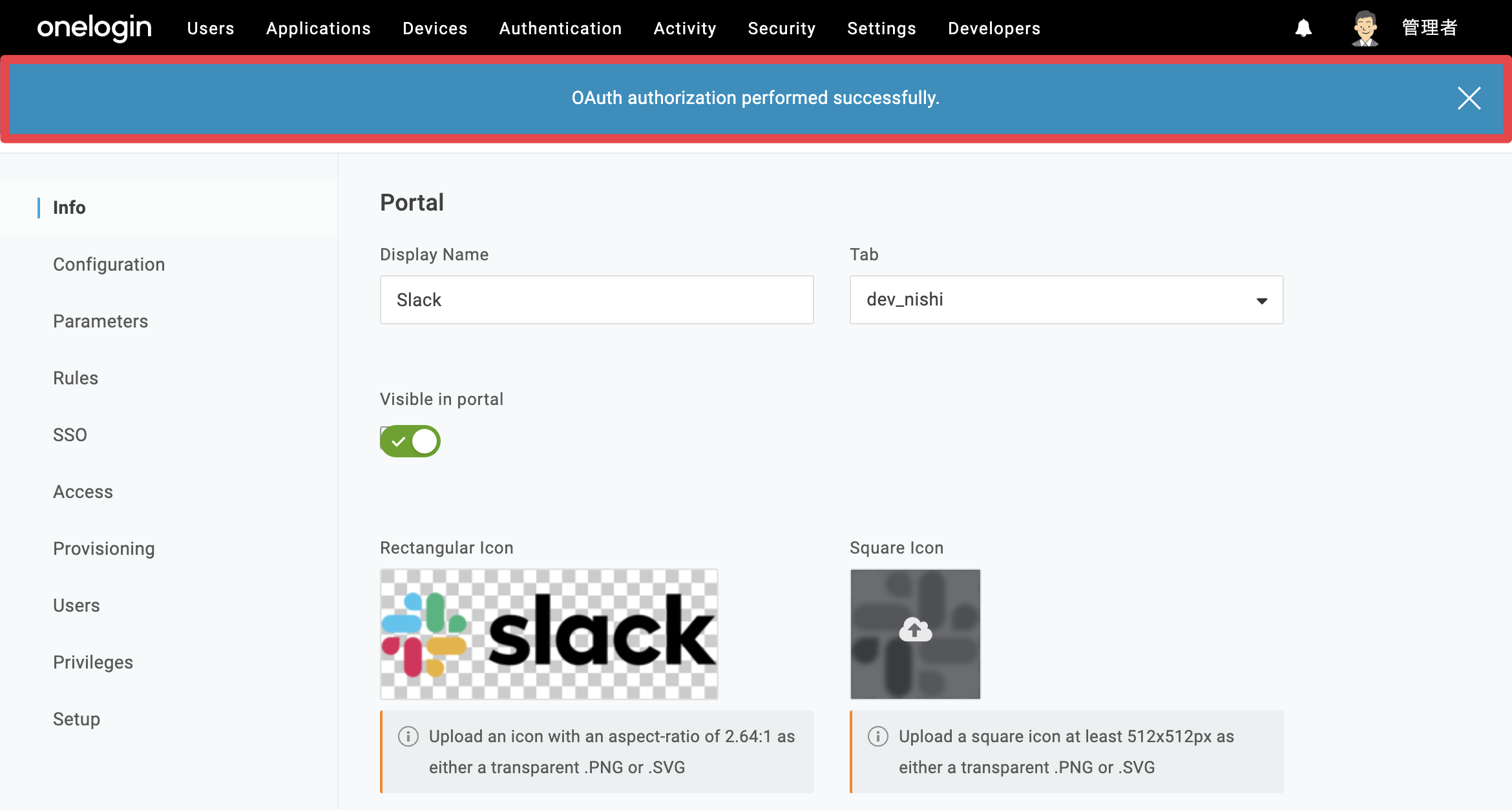Image resolution: width=1512 pixels, height=810 pixels.
Task: Select the Info sidebar tab
Action: click(169, 207)
